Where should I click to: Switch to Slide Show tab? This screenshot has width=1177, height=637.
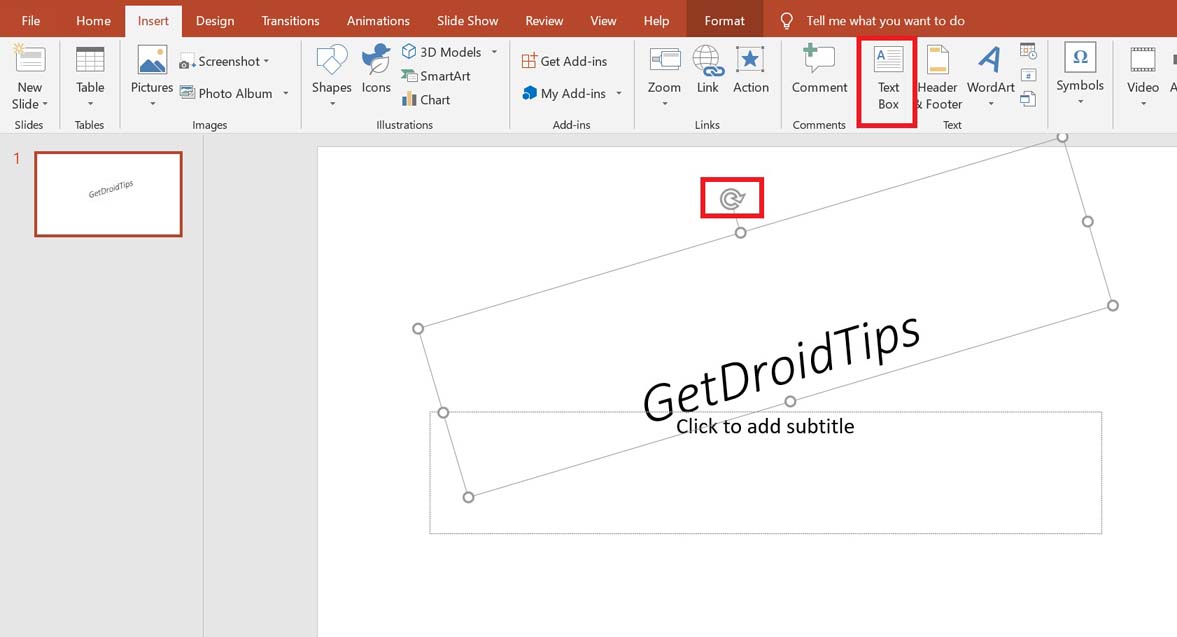pyautogui.click(x=468, y=21)
